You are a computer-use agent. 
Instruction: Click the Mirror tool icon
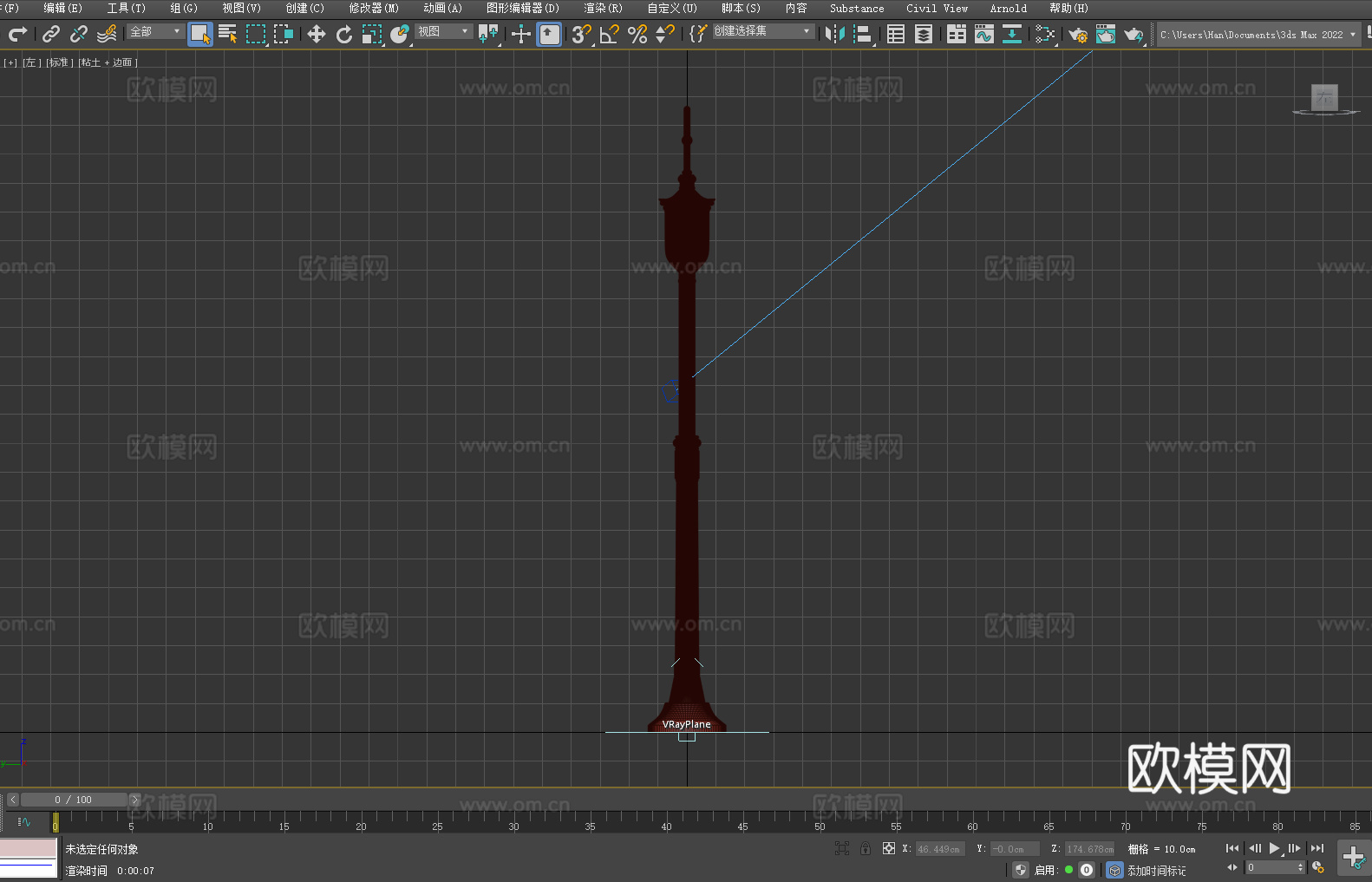click(x=835, y=35)
